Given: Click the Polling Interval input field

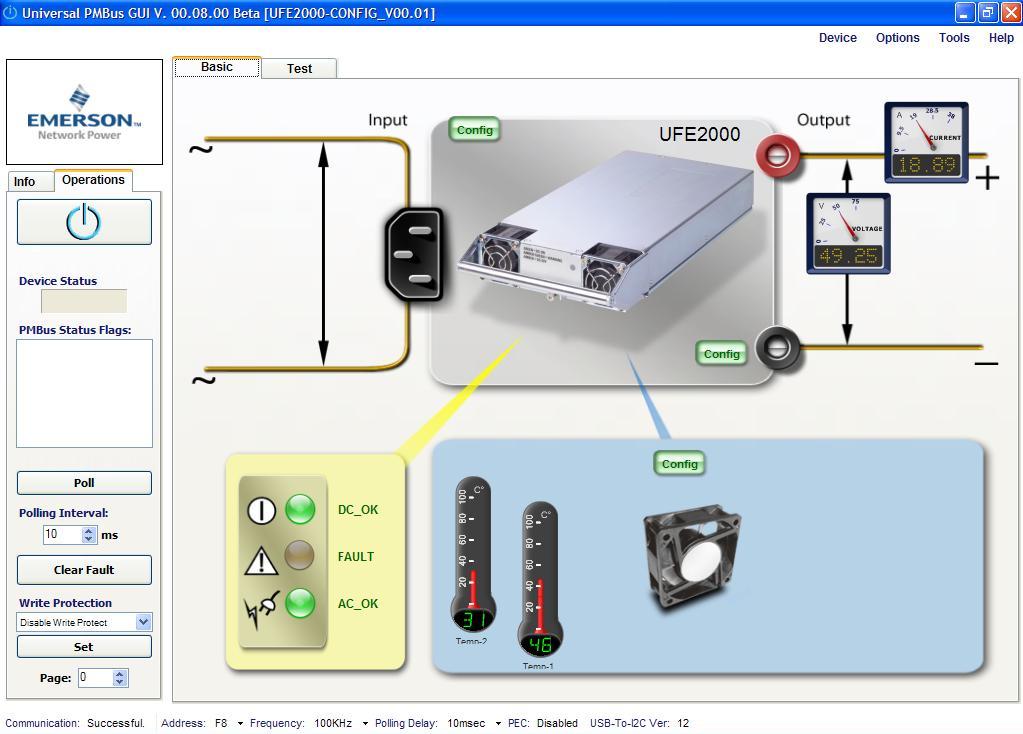Looking at the screenshot, I should click(x=61, y=535).
